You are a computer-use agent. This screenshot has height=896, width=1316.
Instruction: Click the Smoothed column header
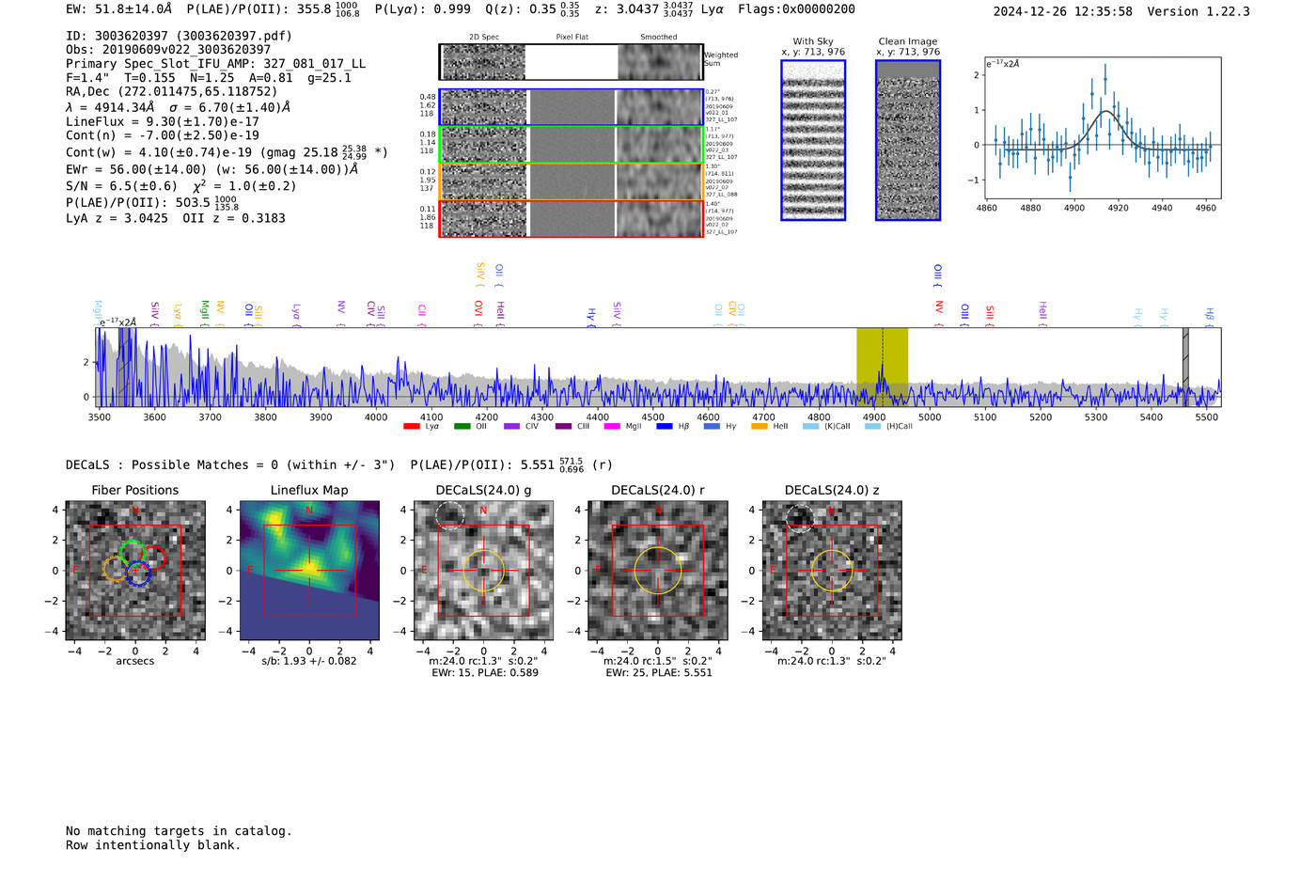[659, 38]
